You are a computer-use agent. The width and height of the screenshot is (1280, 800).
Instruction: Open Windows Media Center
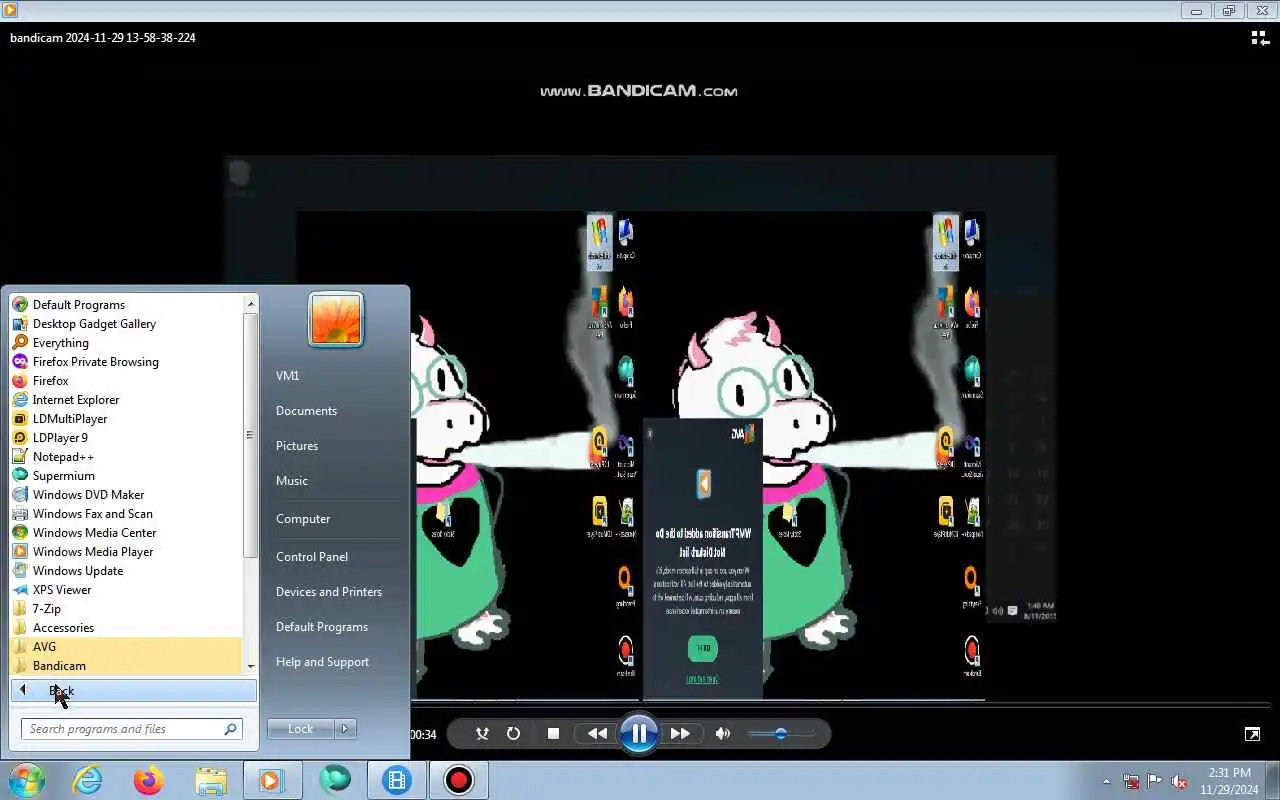point(94,533)
